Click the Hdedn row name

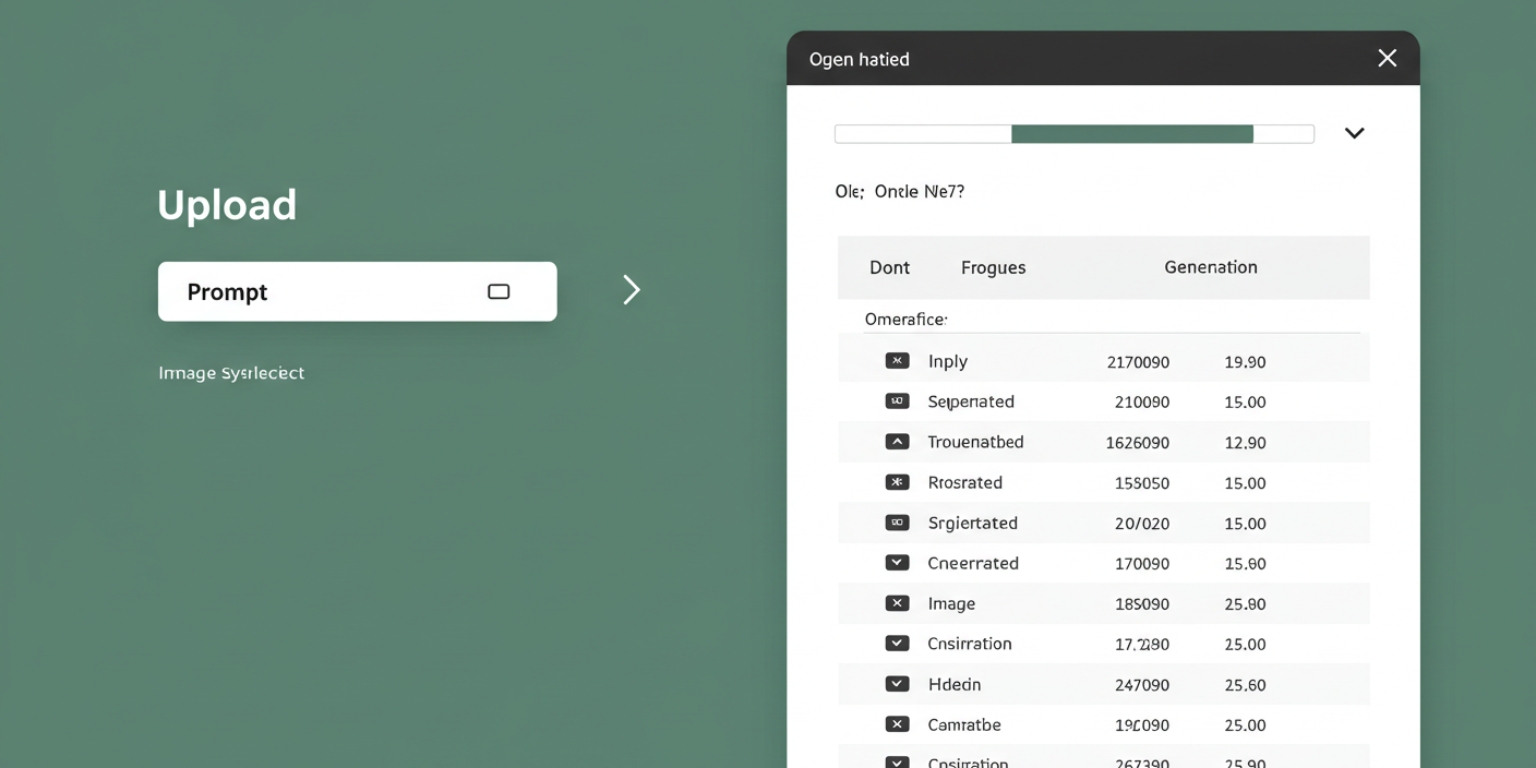(954, 685)
